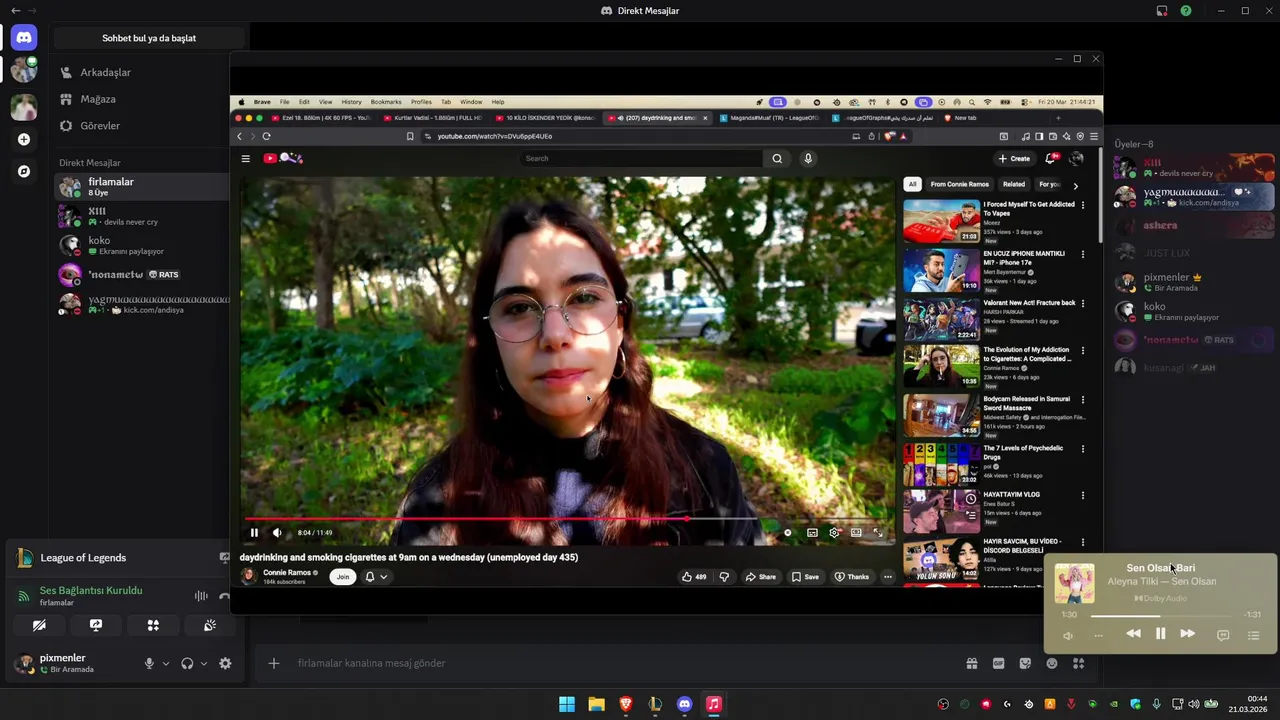Open YouTube player settings gear

click(x=834, y=533)
